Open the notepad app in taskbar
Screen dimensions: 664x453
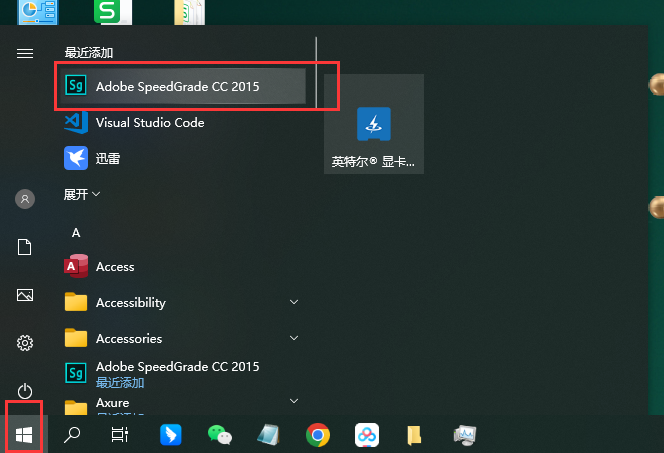point(268,435)
